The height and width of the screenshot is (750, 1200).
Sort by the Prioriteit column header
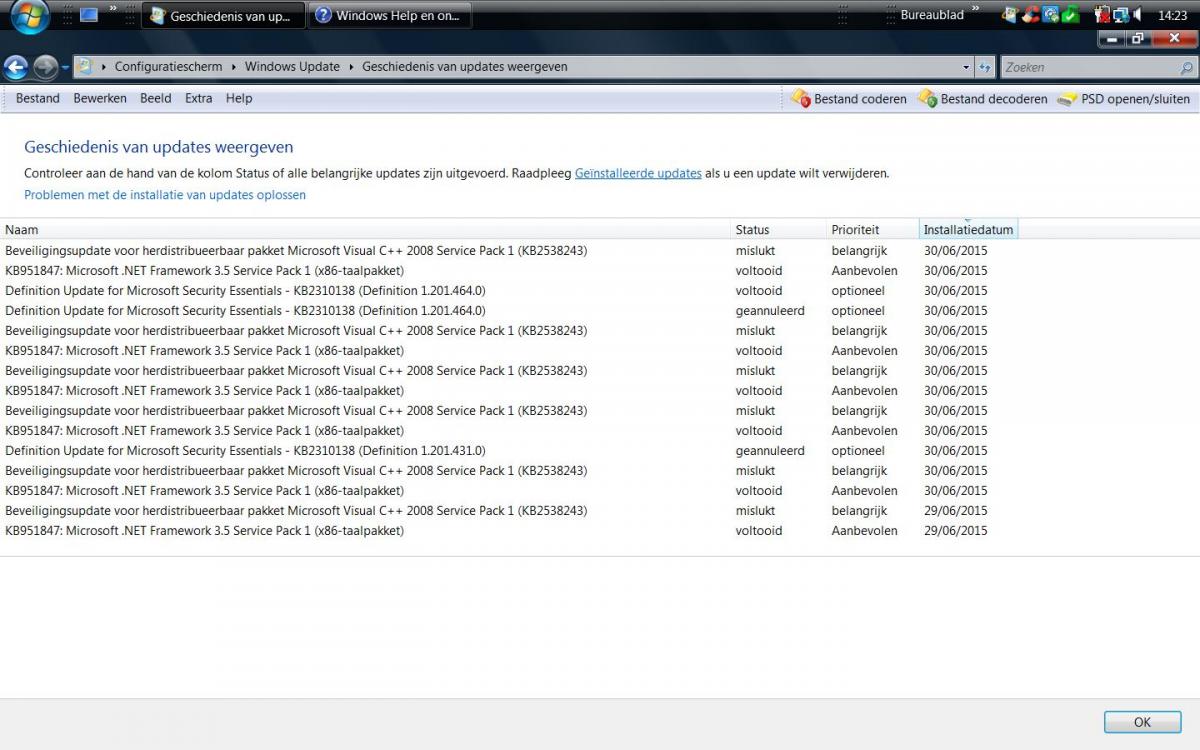coord(872,230)
